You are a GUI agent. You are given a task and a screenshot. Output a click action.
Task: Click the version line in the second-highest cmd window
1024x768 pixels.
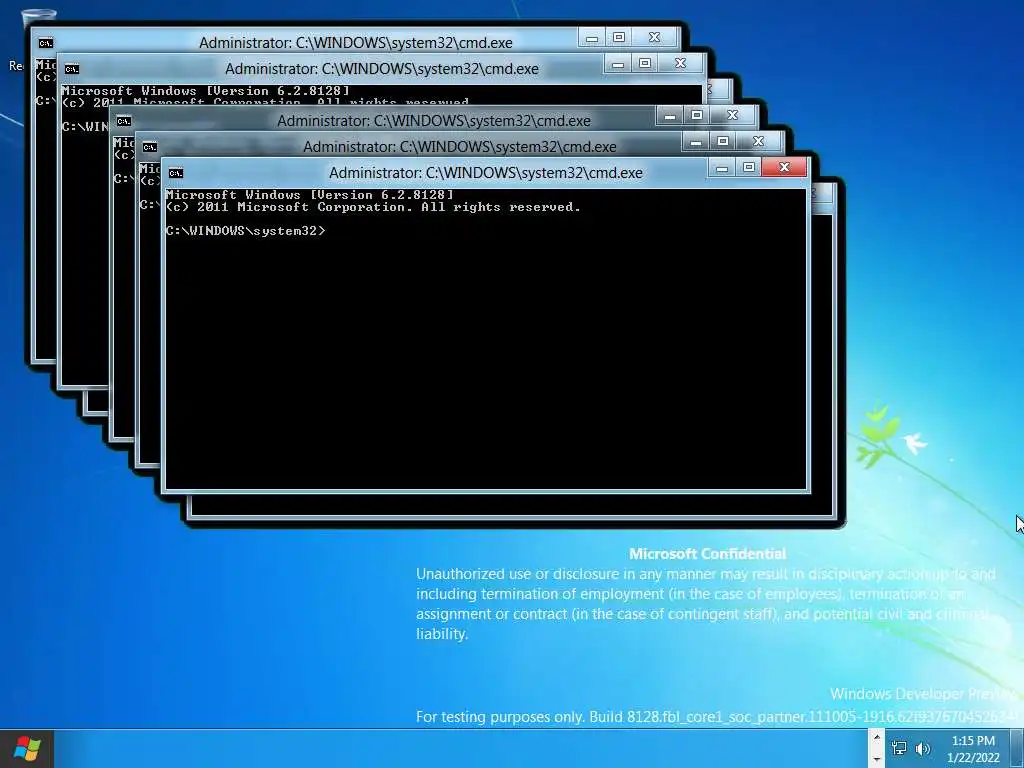pos(205,91)
